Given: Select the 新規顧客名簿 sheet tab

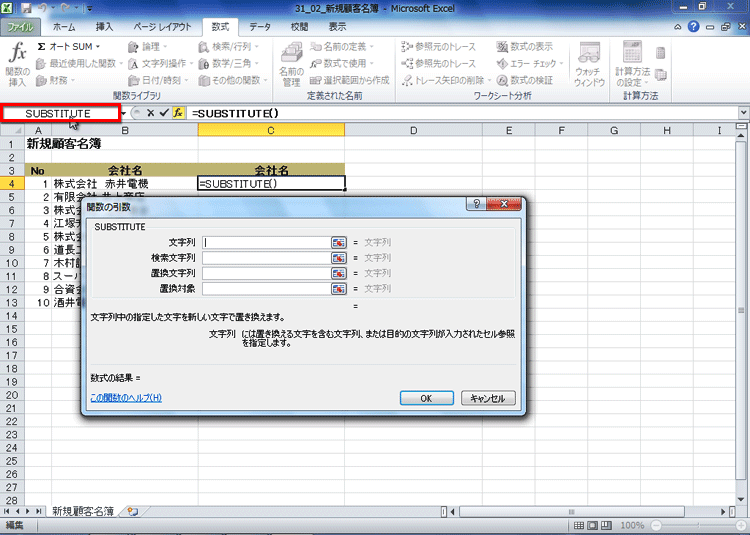Looking at the screenshot, I should click(x=83, y=511).
